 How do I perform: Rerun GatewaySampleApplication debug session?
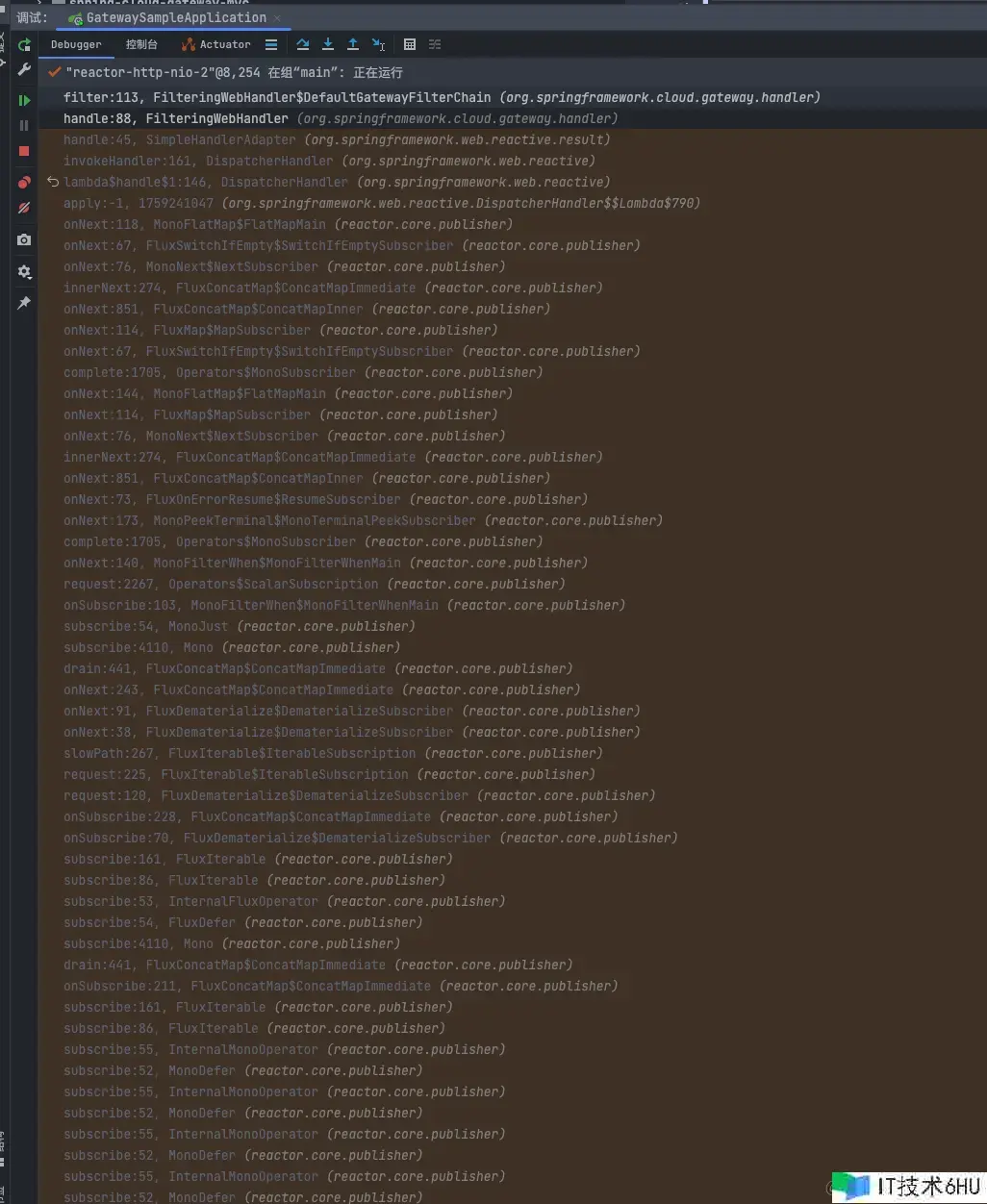point(24,45)
